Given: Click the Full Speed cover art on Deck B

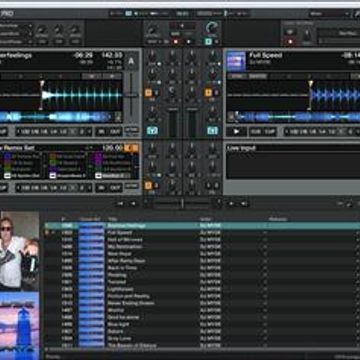Looking at the screenshot, I should coord(236,61).
